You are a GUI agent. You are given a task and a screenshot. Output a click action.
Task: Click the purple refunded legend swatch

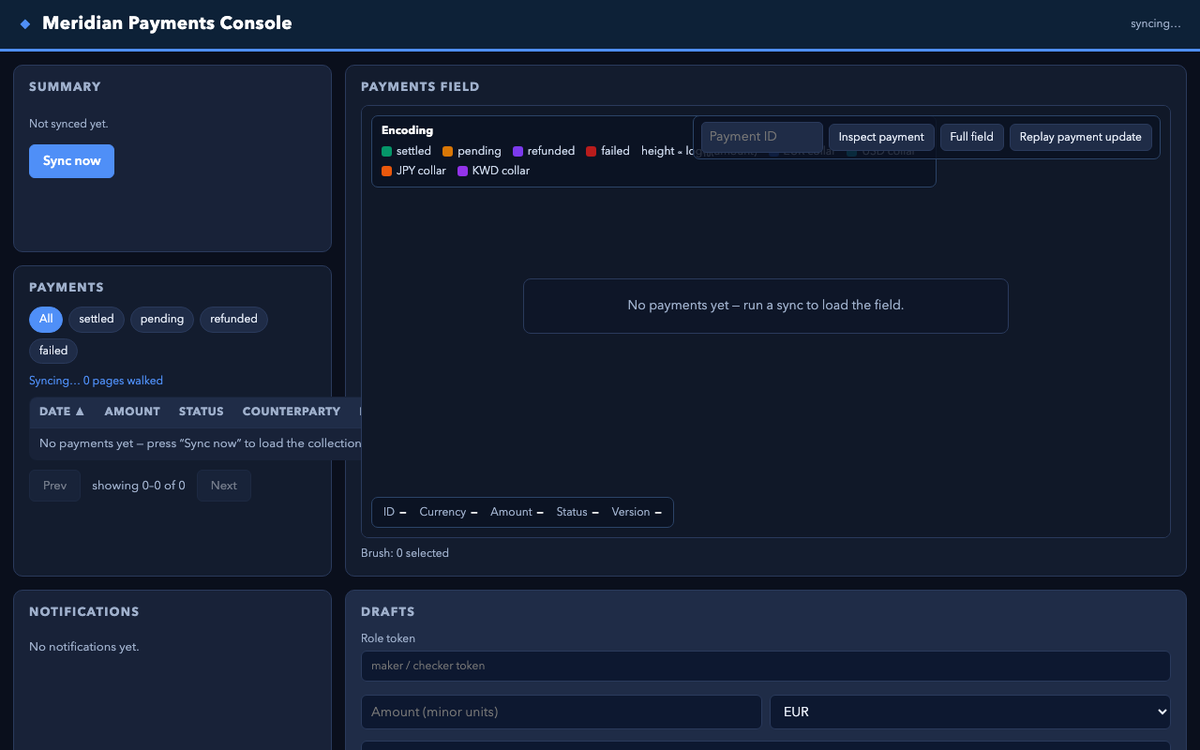[x=518, y=151]
